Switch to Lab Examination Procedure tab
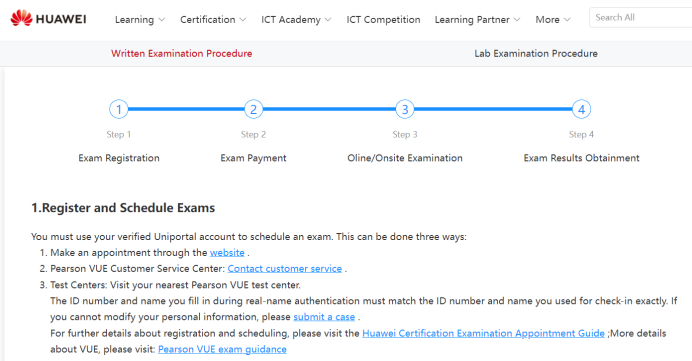692x361 pixels. 536,53
